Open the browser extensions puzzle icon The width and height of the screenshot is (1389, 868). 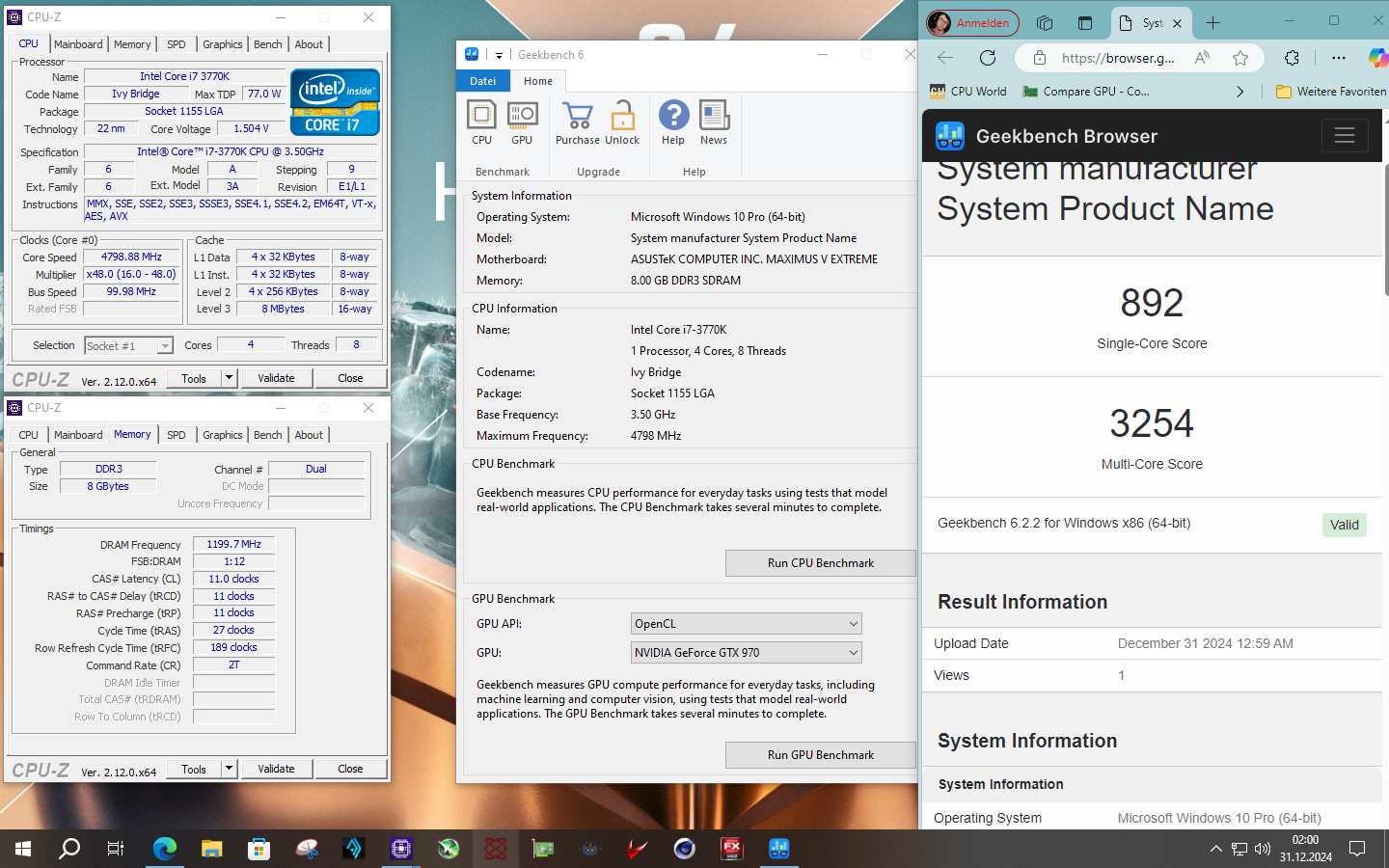pyautogui.click(x=1292, y=58)
